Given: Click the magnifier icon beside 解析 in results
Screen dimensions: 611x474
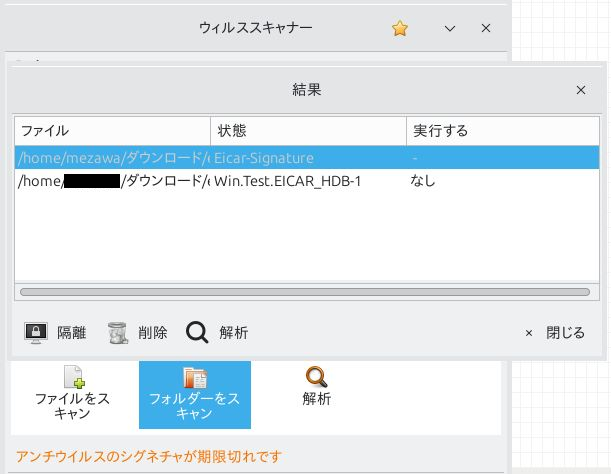Looking at the screenshot, I should (x=197, y=333).
